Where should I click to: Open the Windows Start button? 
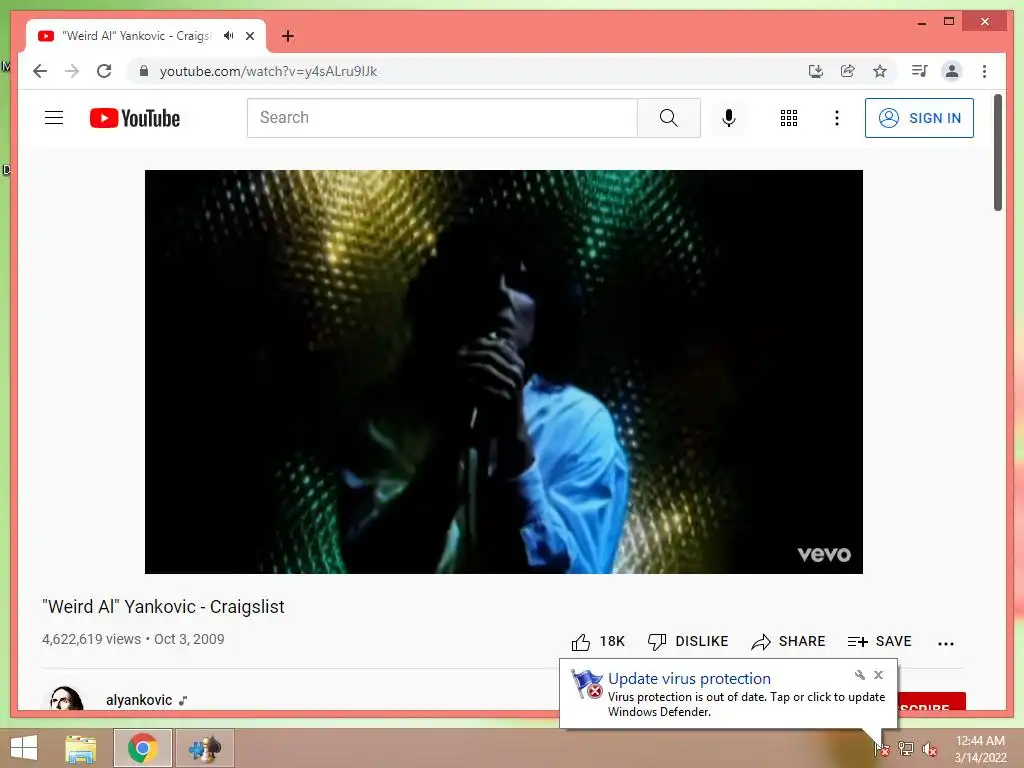pyautogui.click(x=24, y=748)
